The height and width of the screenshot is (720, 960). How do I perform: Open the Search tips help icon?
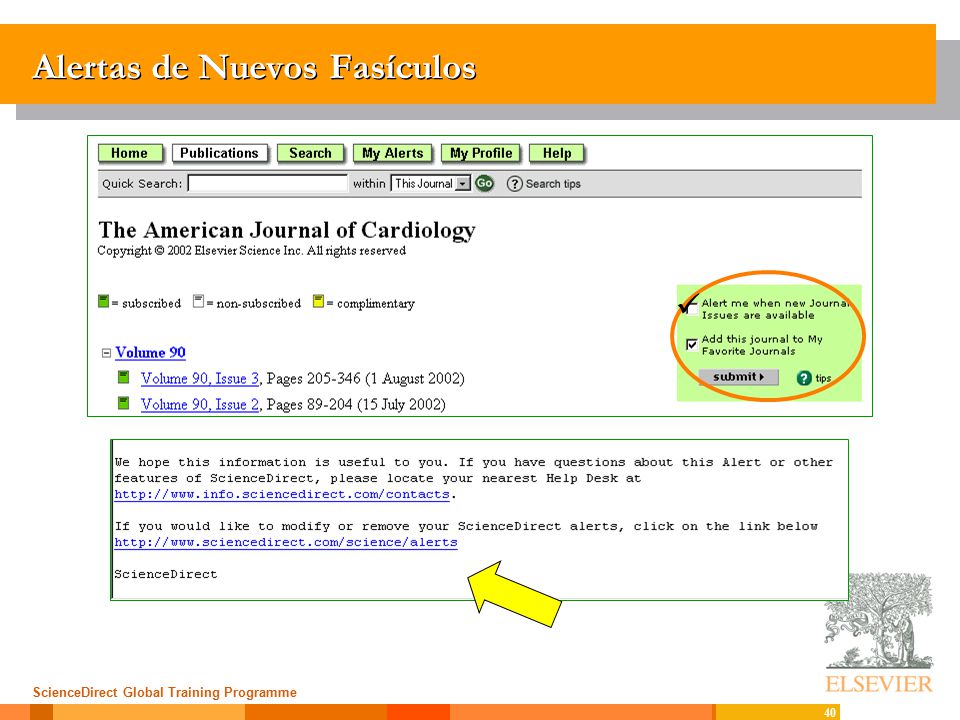pyautogui.click(x=514, y=184)
